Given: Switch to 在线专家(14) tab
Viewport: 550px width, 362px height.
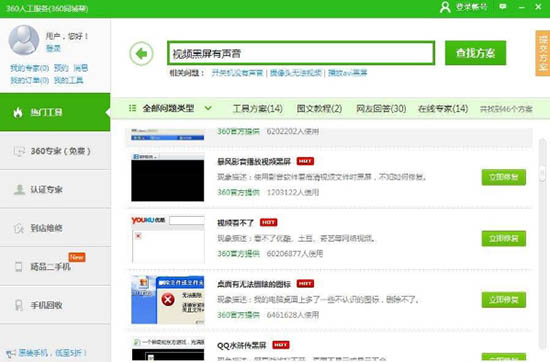Looking at the screenshot, I should tap(443, 108).
